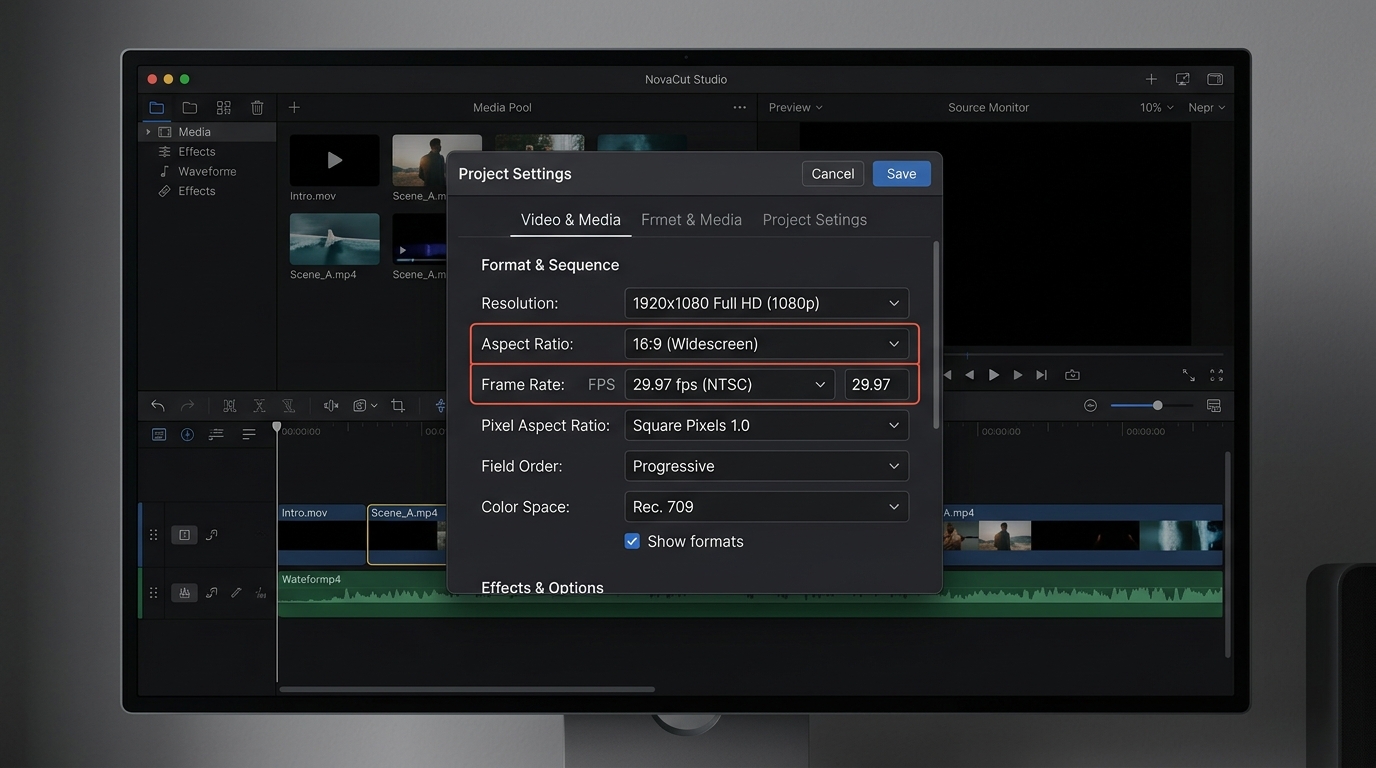Open the Pixel Aspect Ratio dropdown
This screenshot has width=1376, height=768.
(x=767, y=425)
